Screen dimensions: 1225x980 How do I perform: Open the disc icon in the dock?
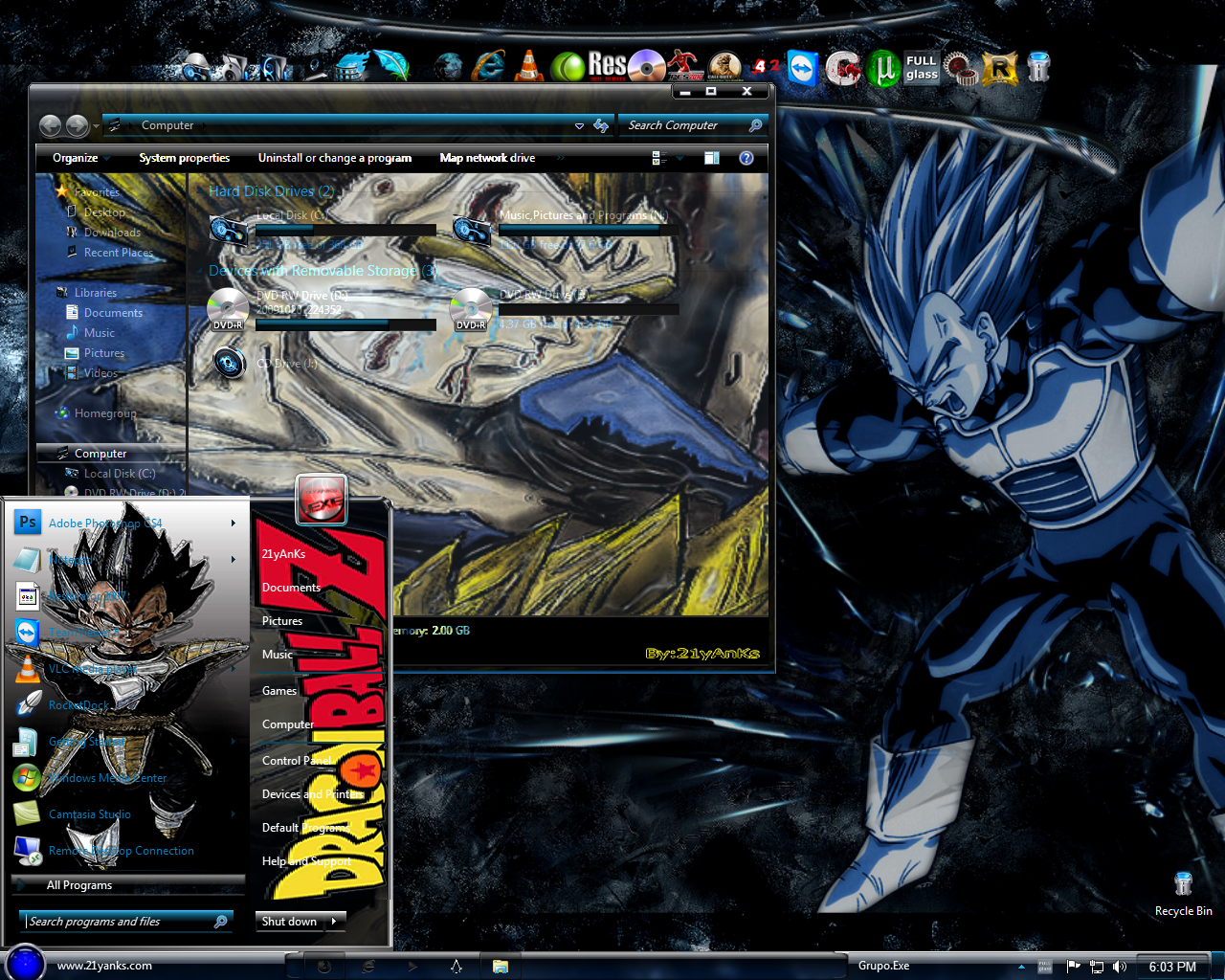tap(647, 66)
